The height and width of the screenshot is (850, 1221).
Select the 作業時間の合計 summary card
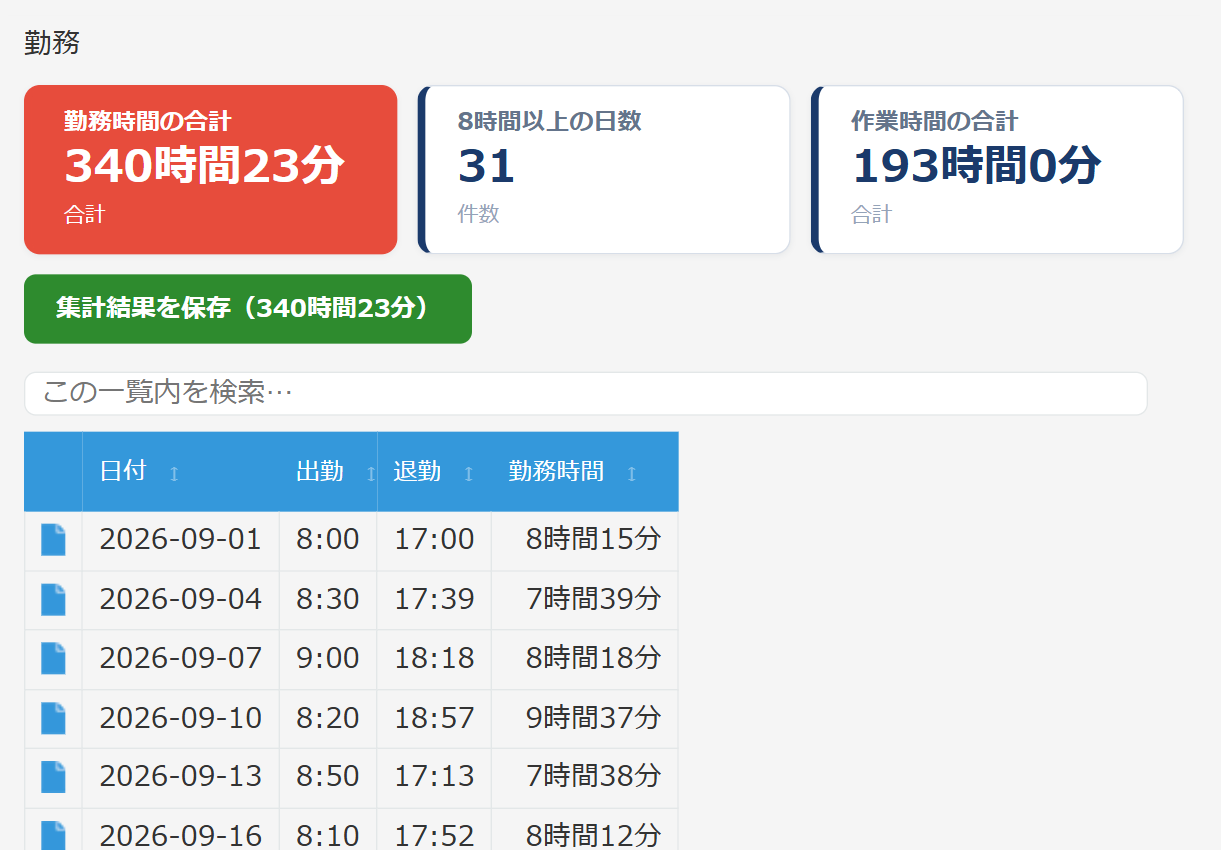point(997,170)
